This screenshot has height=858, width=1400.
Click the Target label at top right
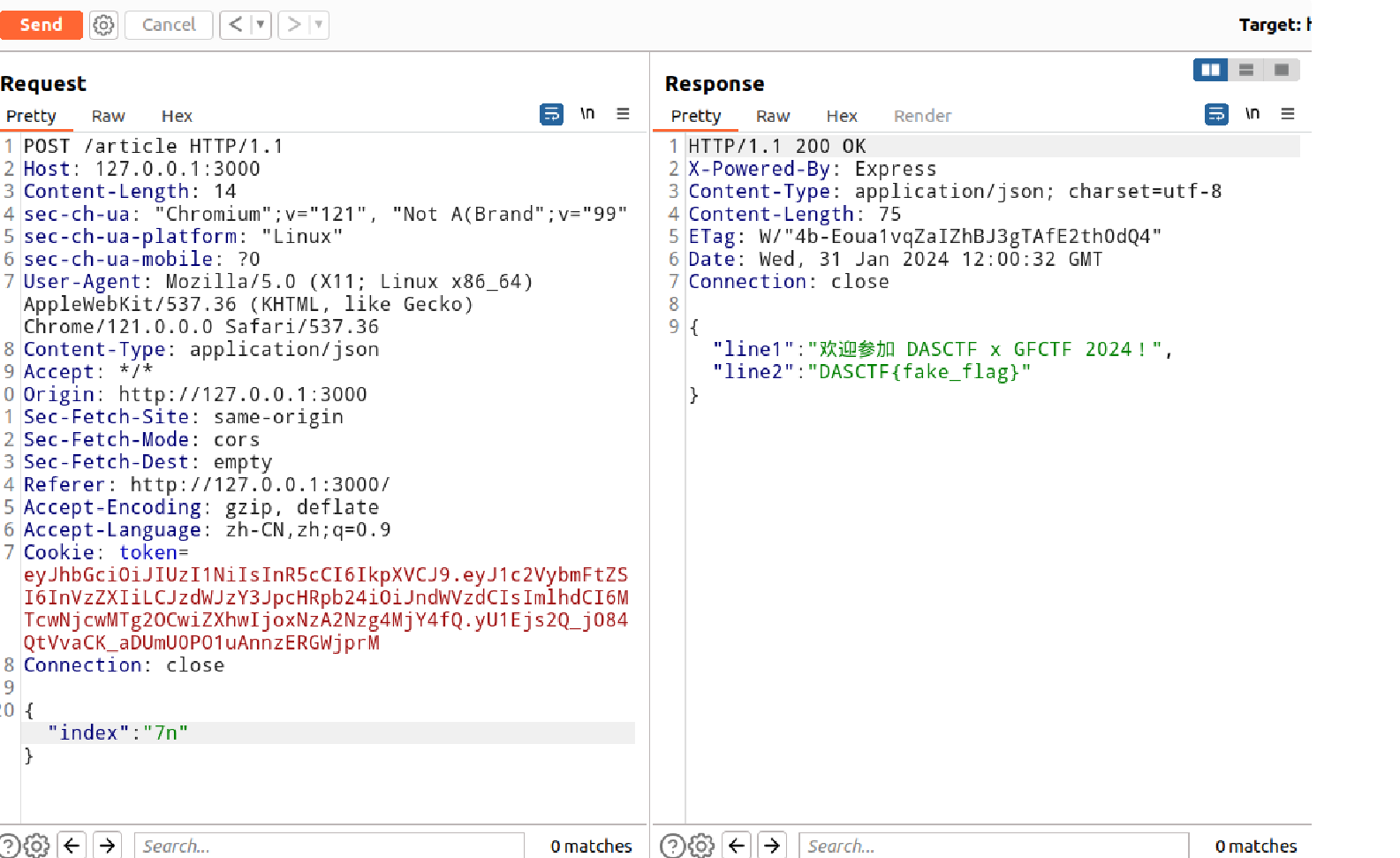point(1275,25)
